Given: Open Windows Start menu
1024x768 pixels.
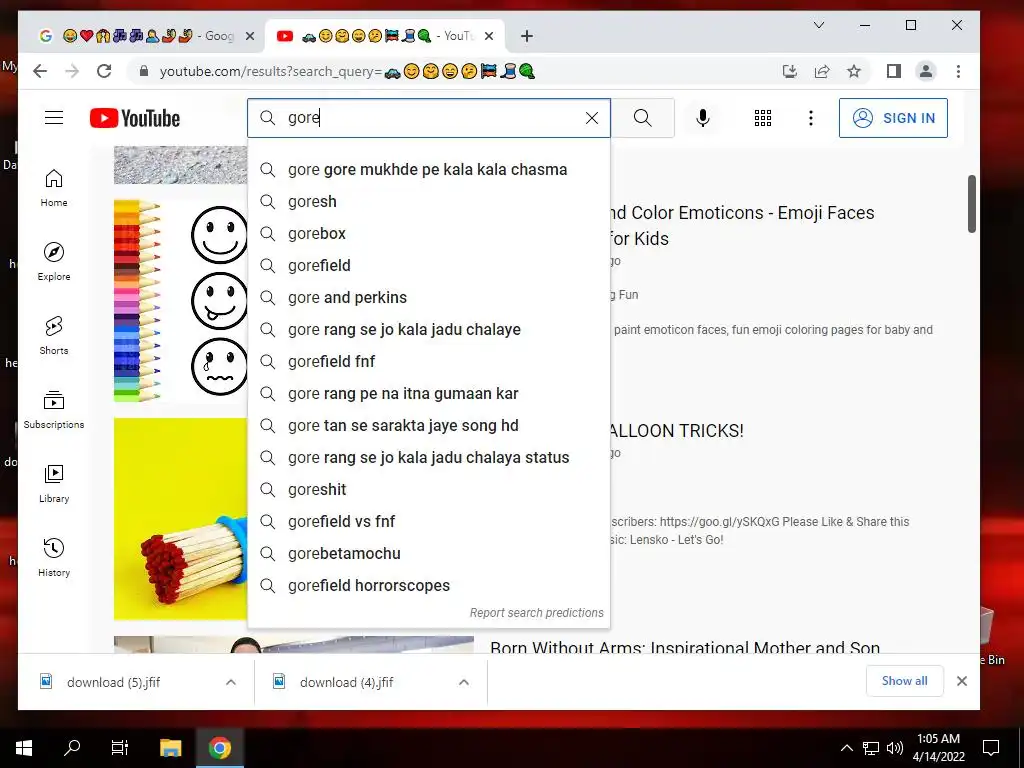Looking at the screenshot, I should coord(24,748).
